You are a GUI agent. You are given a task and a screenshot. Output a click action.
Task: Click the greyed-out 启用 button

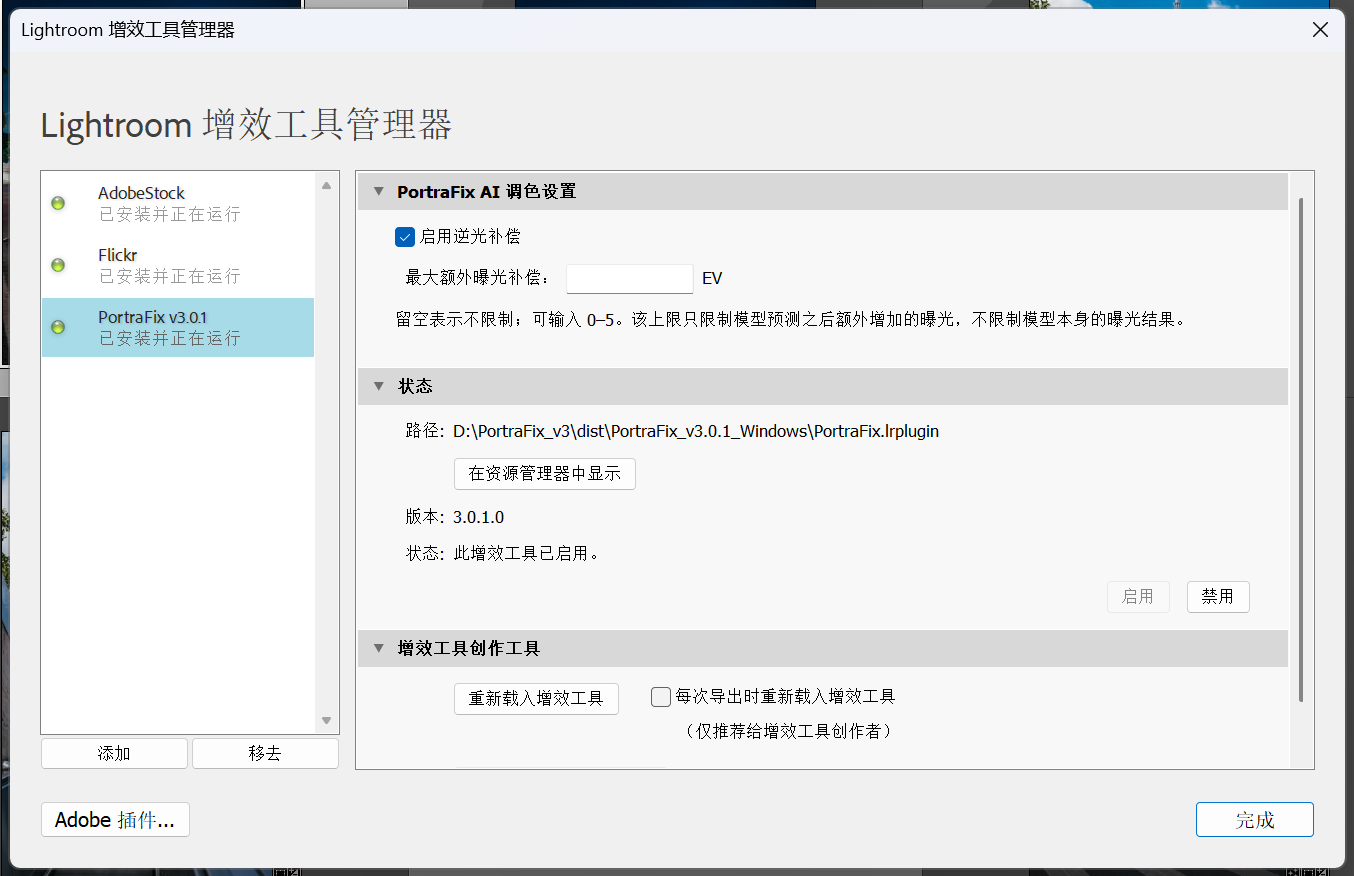click(1138, 597)
